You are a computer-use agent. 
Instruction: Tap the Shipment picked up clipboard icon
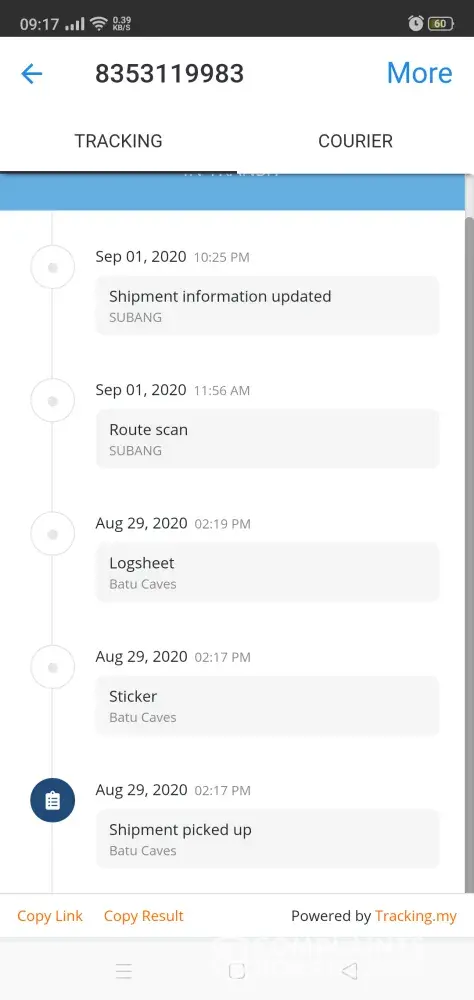(x=52, y=800)
